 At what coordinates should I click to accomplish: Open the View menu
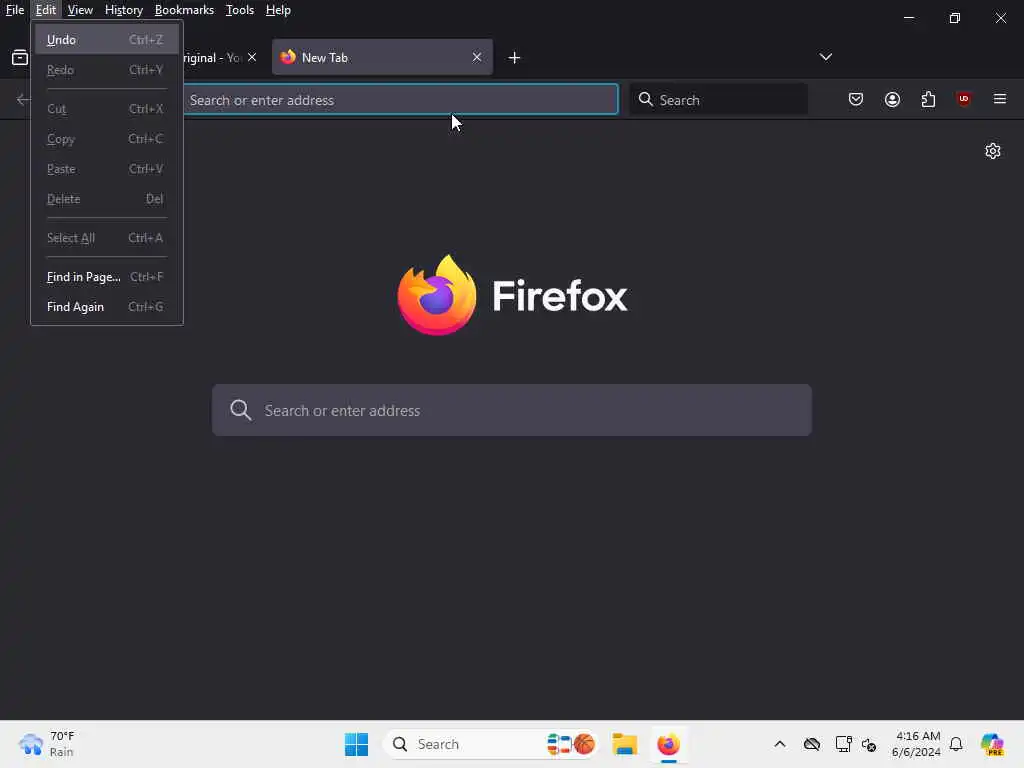pyautogui.click(x=80, y=10)
